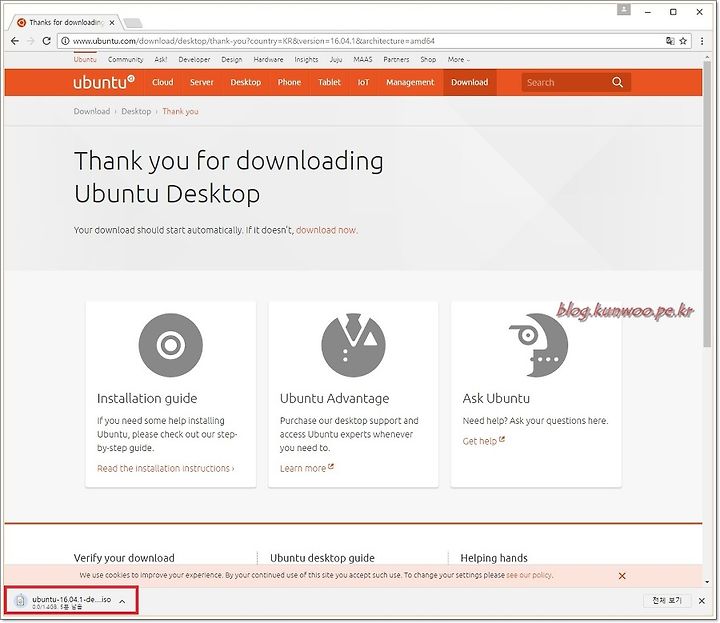Screen dimensions: 720x623
Task: Open the Tablet menu item
Action: tap(329, 82)
